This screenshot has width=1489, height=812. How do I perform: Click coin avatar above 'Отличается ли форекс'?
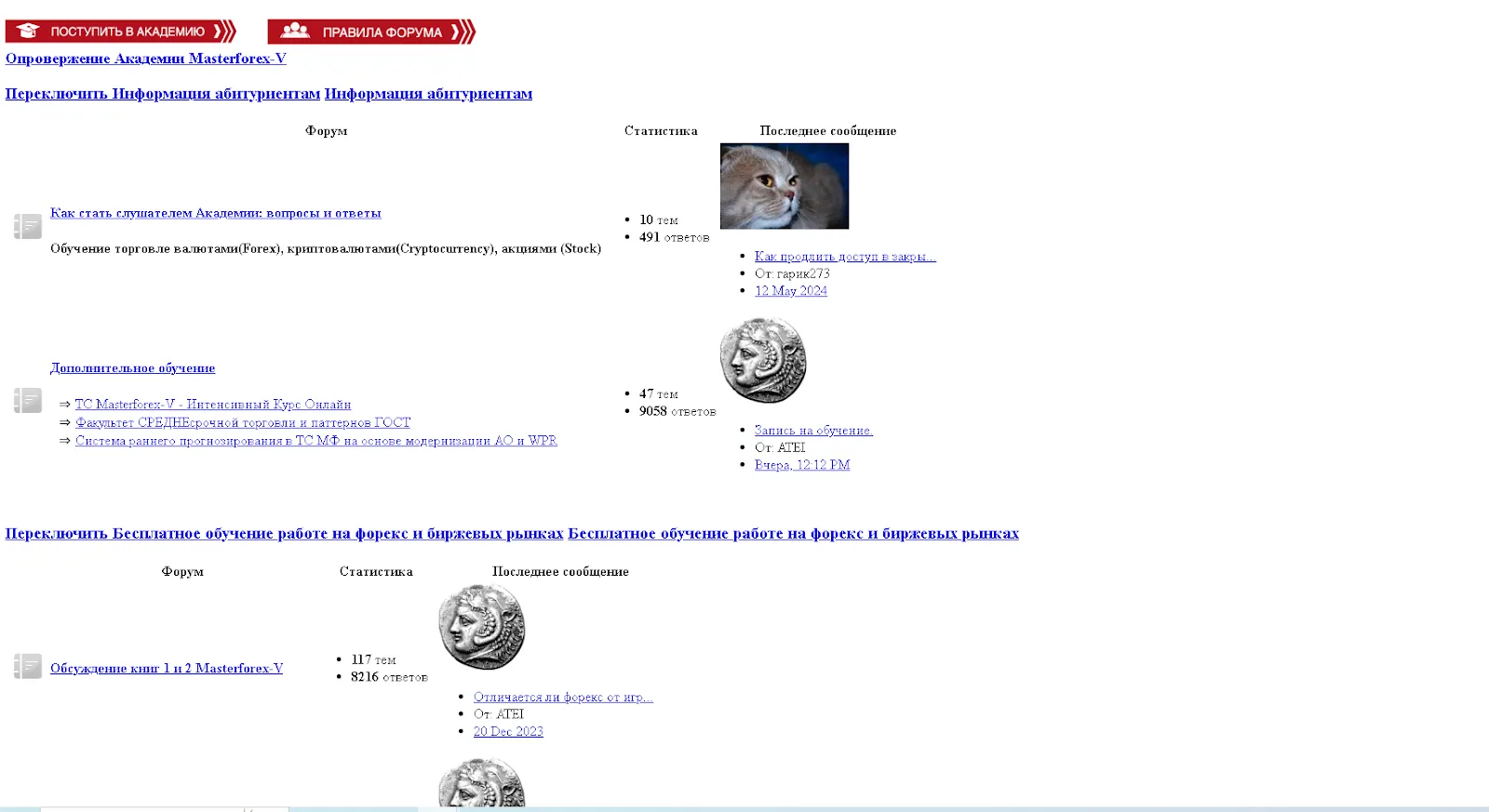point(482,627)
